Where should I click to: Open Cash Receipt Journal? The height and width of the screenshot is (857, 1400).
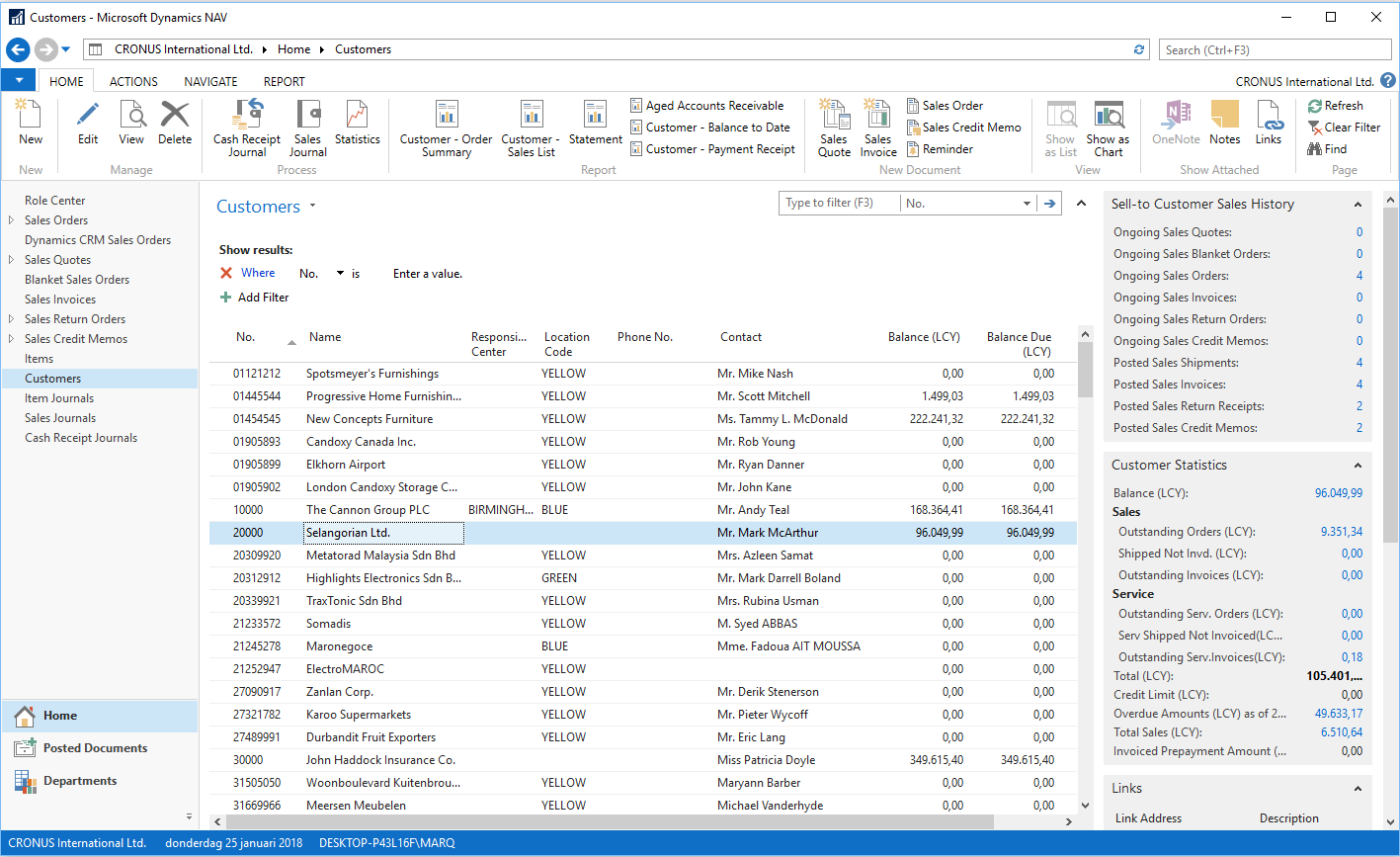click(247, 129)
